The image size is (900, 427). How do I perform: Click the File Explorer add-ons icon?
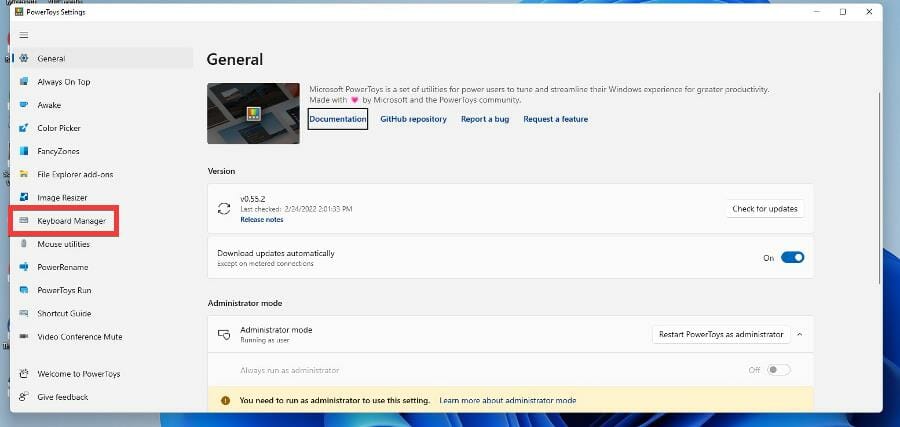(x=24, y=174)
